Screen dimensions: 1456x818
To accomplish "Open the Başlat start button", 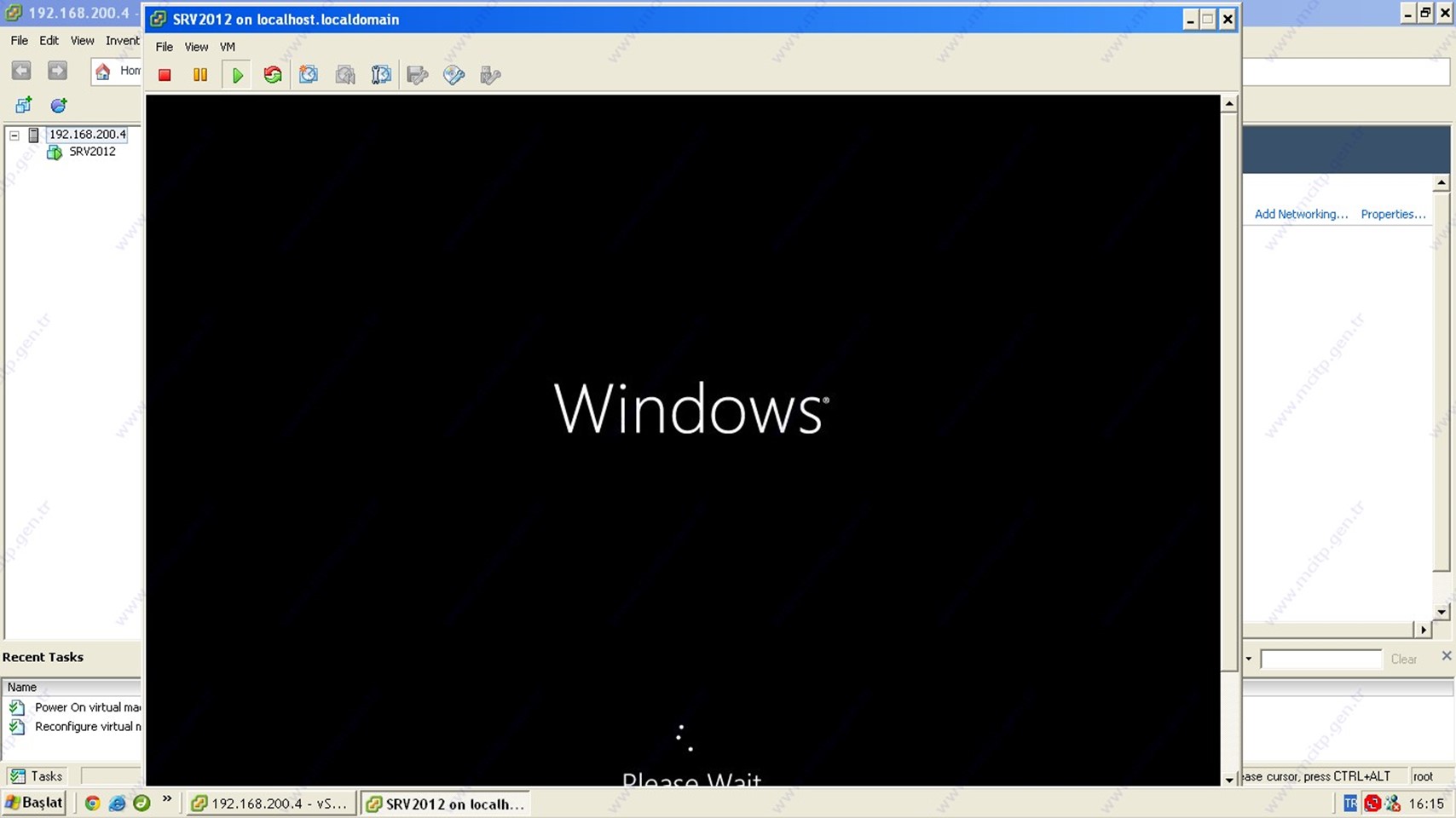I will 34,803.
